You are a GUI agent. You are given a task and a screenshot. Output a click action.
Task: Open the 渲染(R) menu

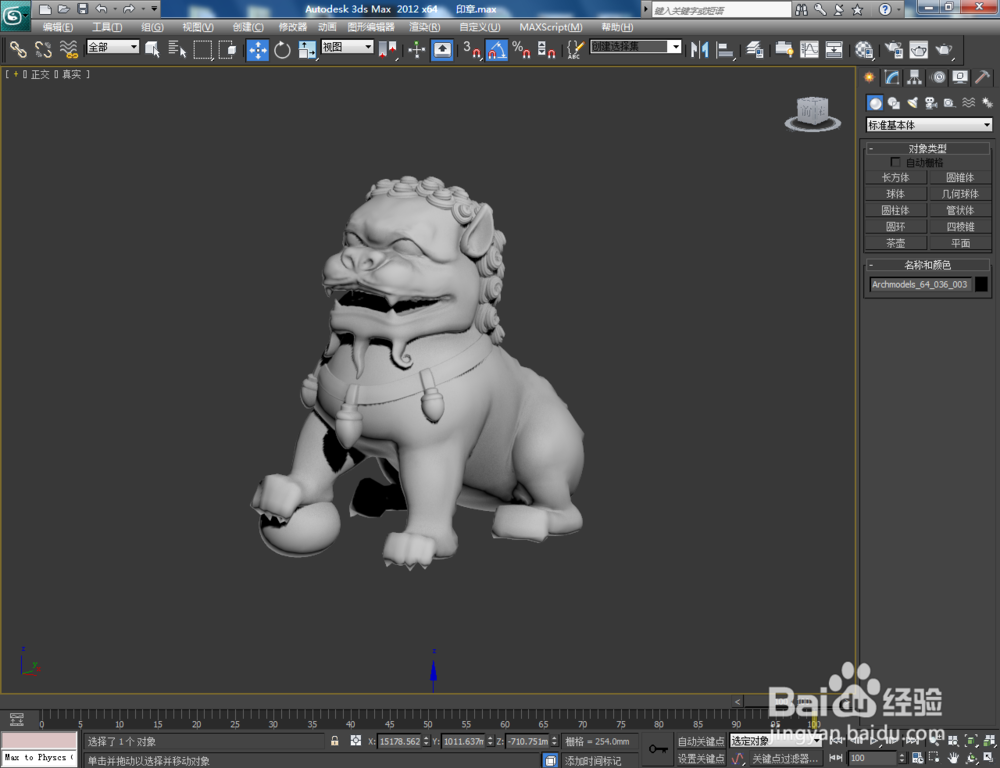pos(425,27)
